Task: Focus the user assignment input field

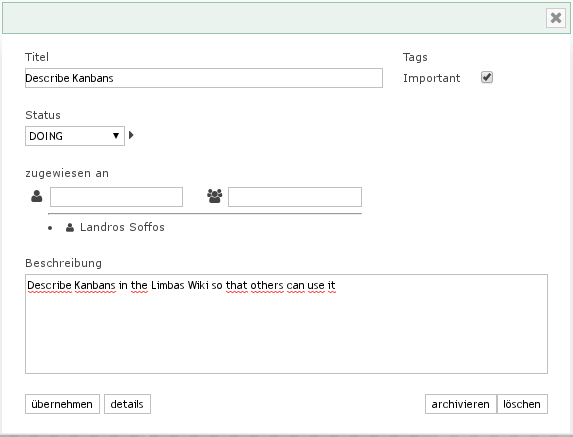Action: [116, 197]
